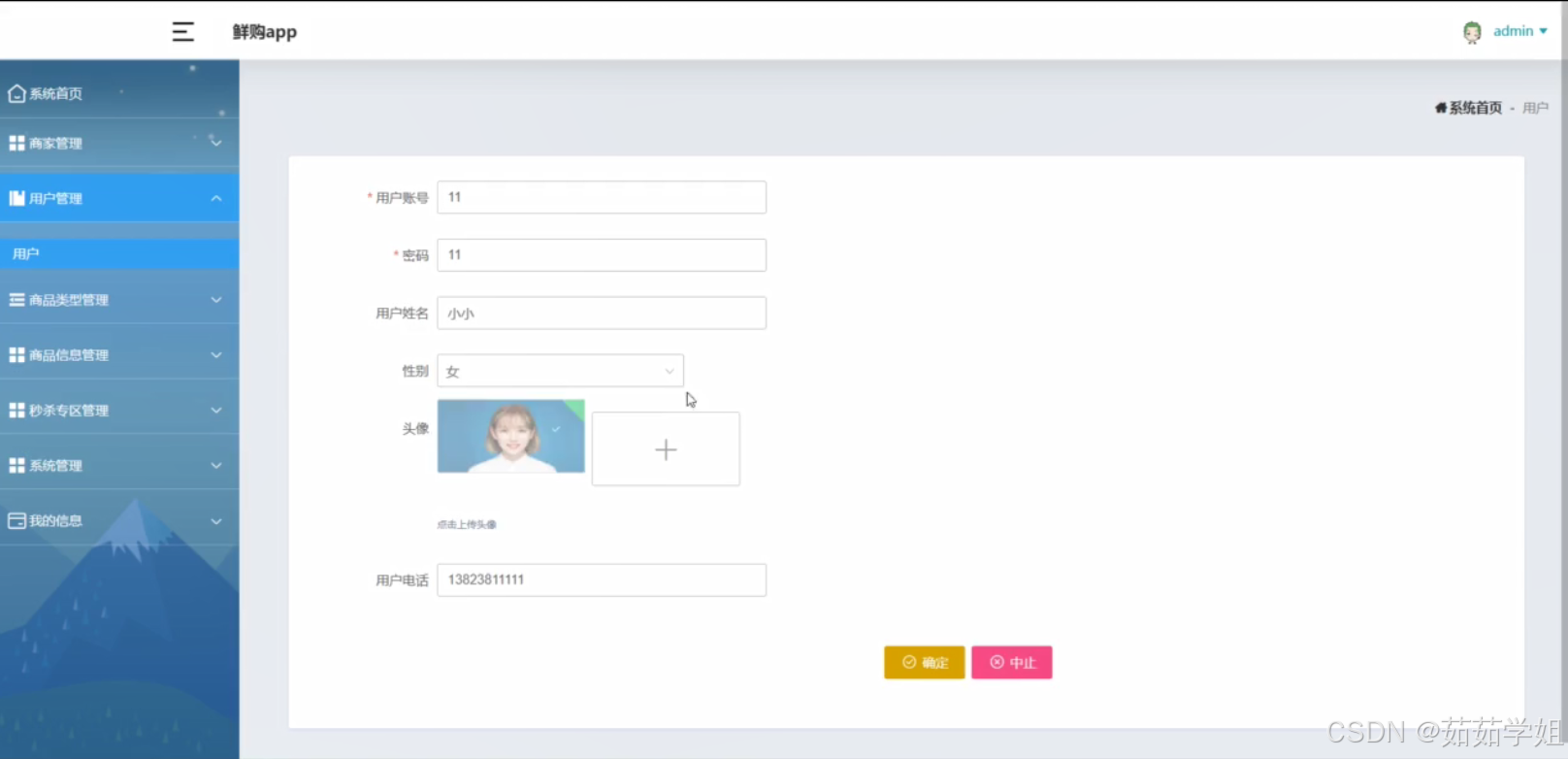
Task: Focus the 用户姓名 input field
Action: pos(602,313)
